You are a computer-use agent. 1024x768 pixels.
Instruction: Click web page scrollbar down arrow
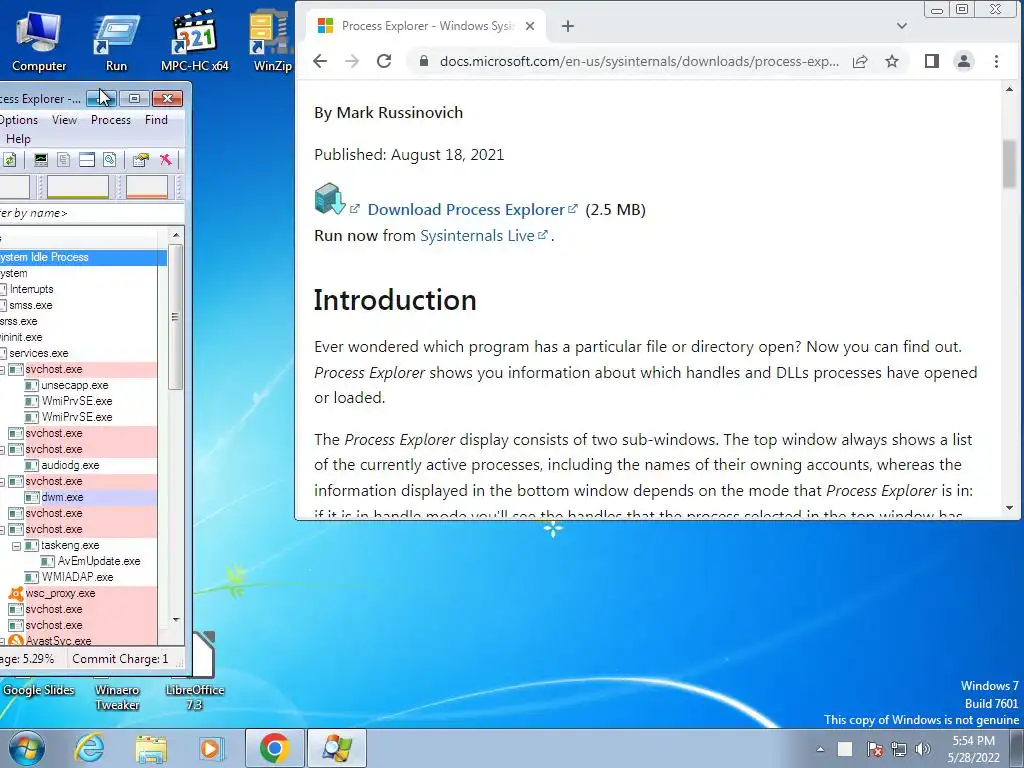point(1010,507)
